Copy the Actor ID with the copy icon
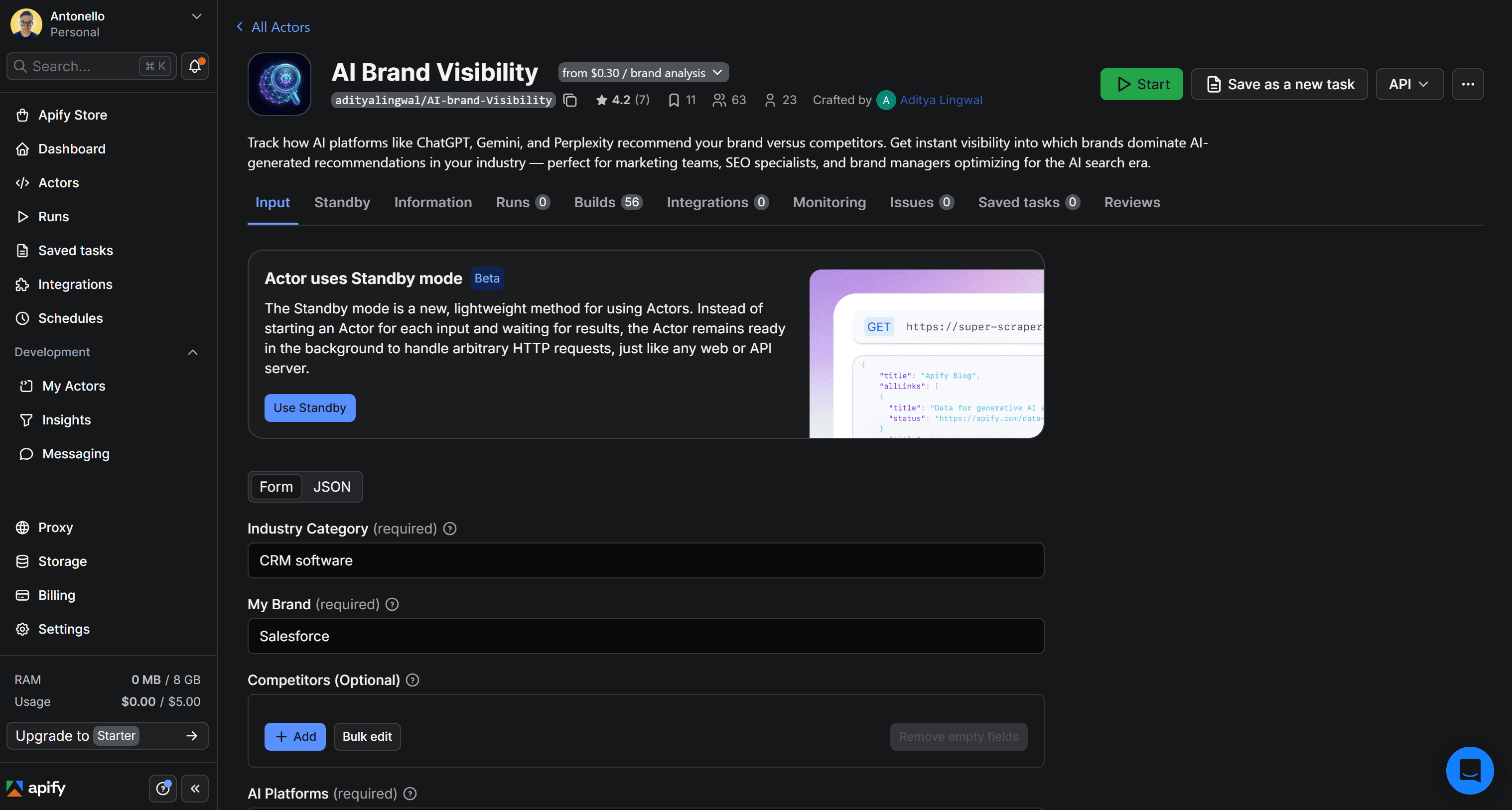The image size is (1512, 810). (x=569, y=100)
